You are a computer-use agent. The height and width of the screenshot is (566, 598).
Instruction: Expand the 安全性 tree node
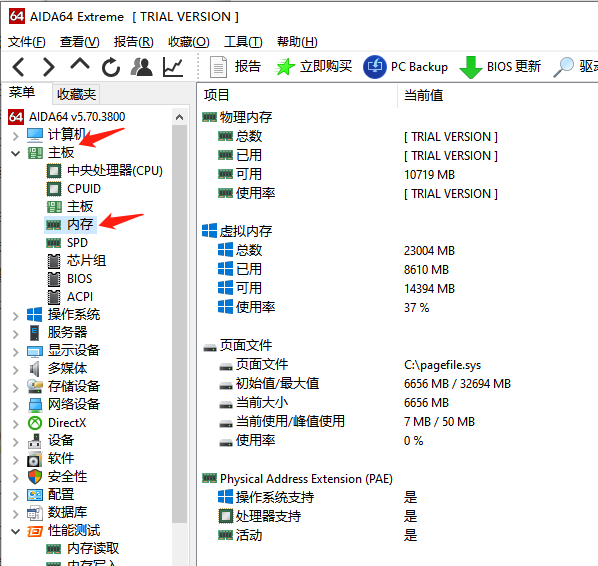[16, 478]
